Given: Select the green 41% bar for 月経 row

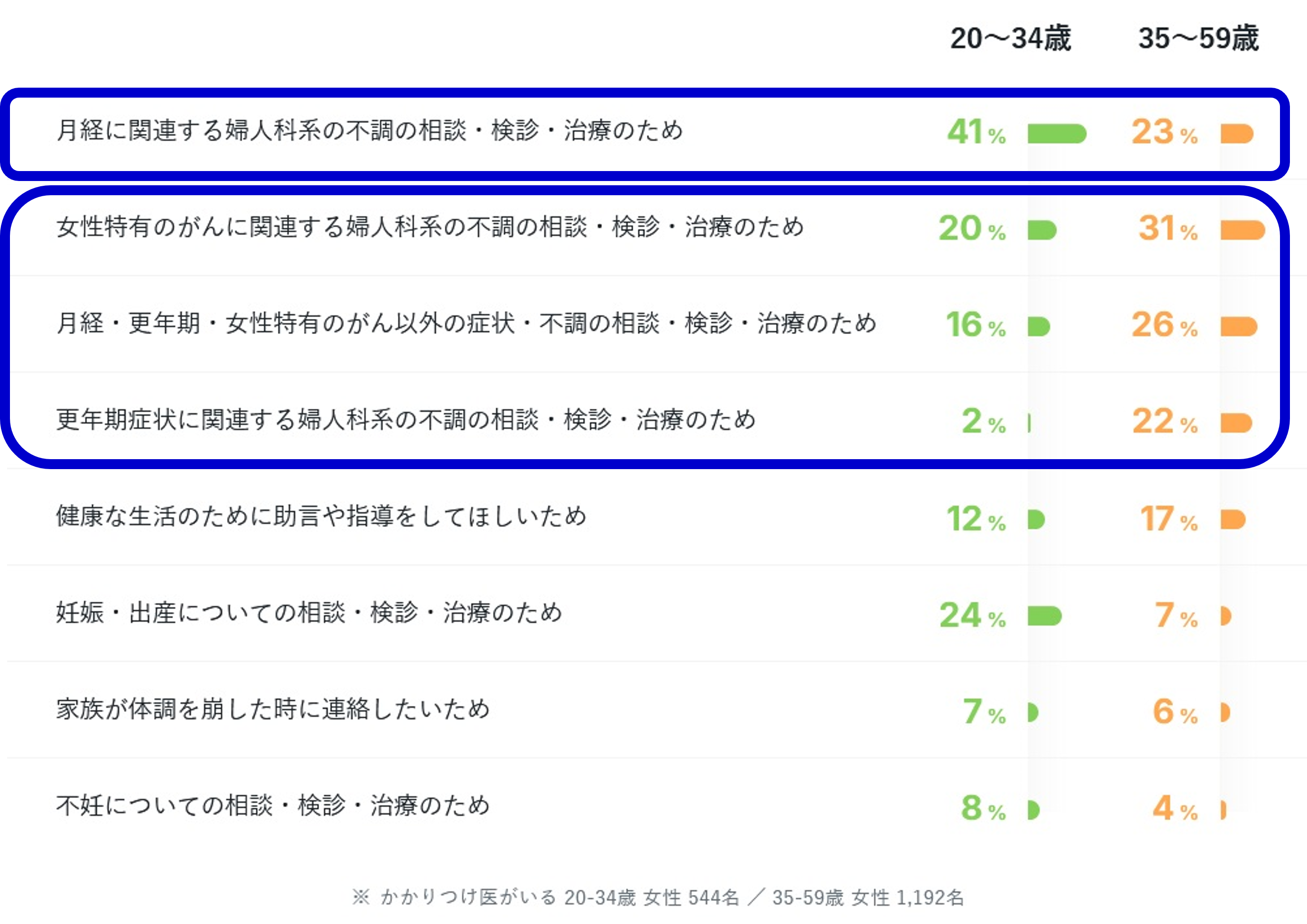Looking at the screenshot, I should [1057, 134].
